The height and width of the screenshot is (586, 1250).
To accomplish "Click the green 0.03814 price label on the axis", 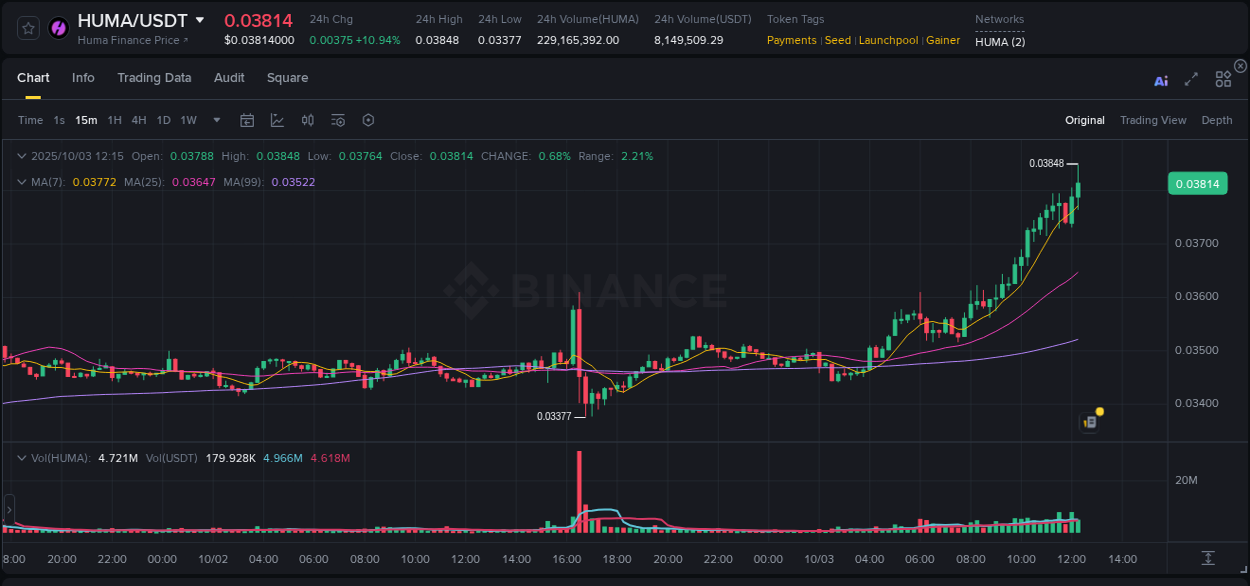I will (1197, 183).
